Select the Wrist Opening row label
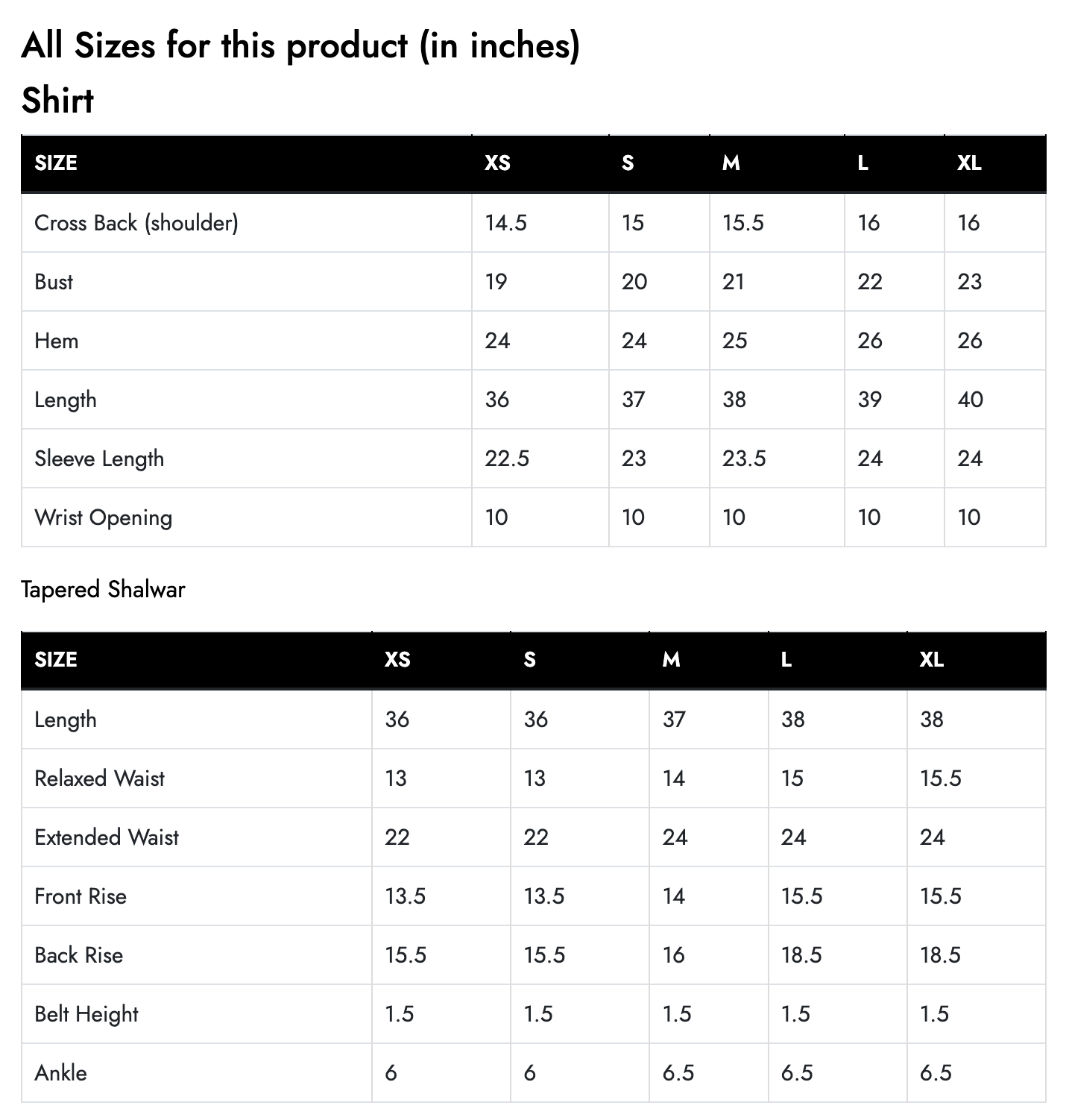 [103, 517]
